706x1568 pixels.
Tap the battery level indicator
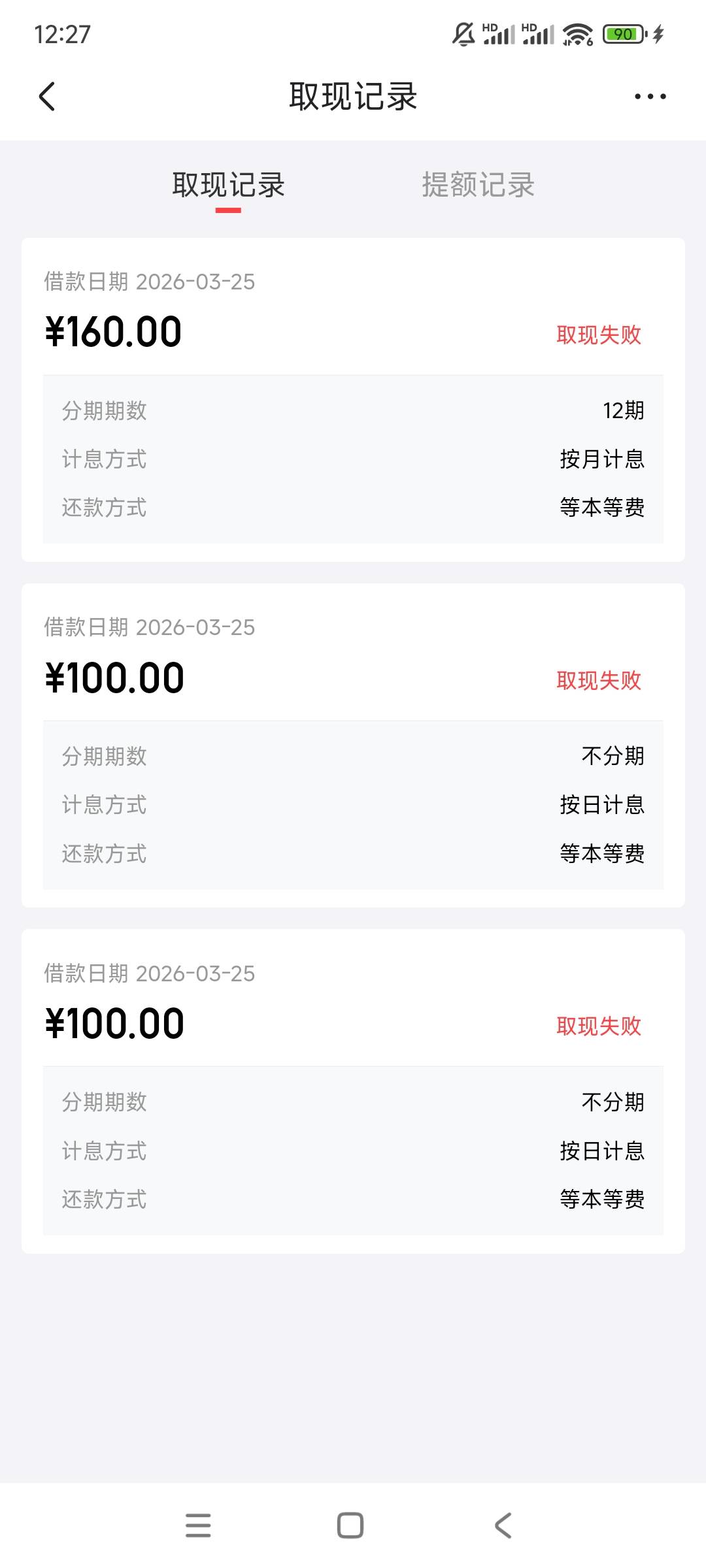pos(624,34)
